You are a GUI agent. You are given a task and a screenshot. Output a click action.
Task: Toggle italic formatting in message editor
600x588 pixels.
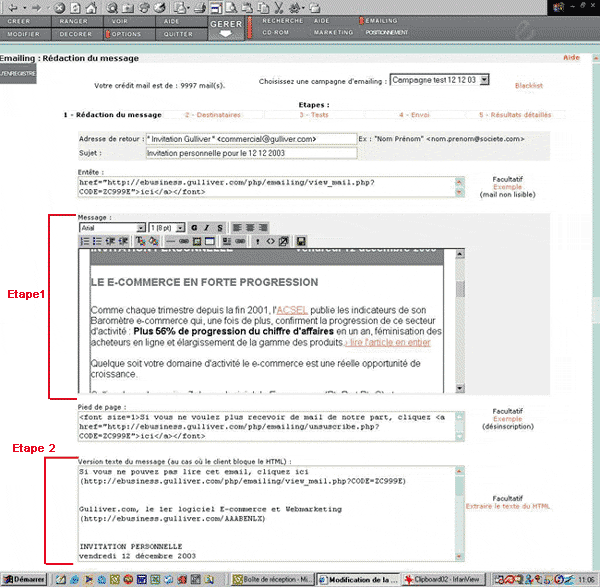[x=207, y=228]
